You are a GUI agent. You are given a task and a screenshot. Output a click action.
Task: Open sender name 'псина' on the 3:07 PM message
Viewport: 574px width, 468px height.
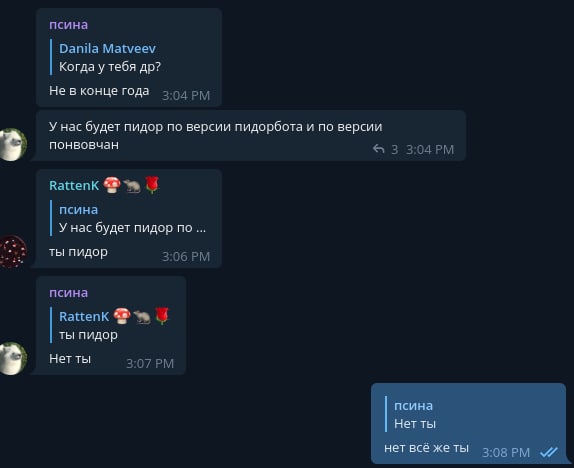click(x=68, y=293)
